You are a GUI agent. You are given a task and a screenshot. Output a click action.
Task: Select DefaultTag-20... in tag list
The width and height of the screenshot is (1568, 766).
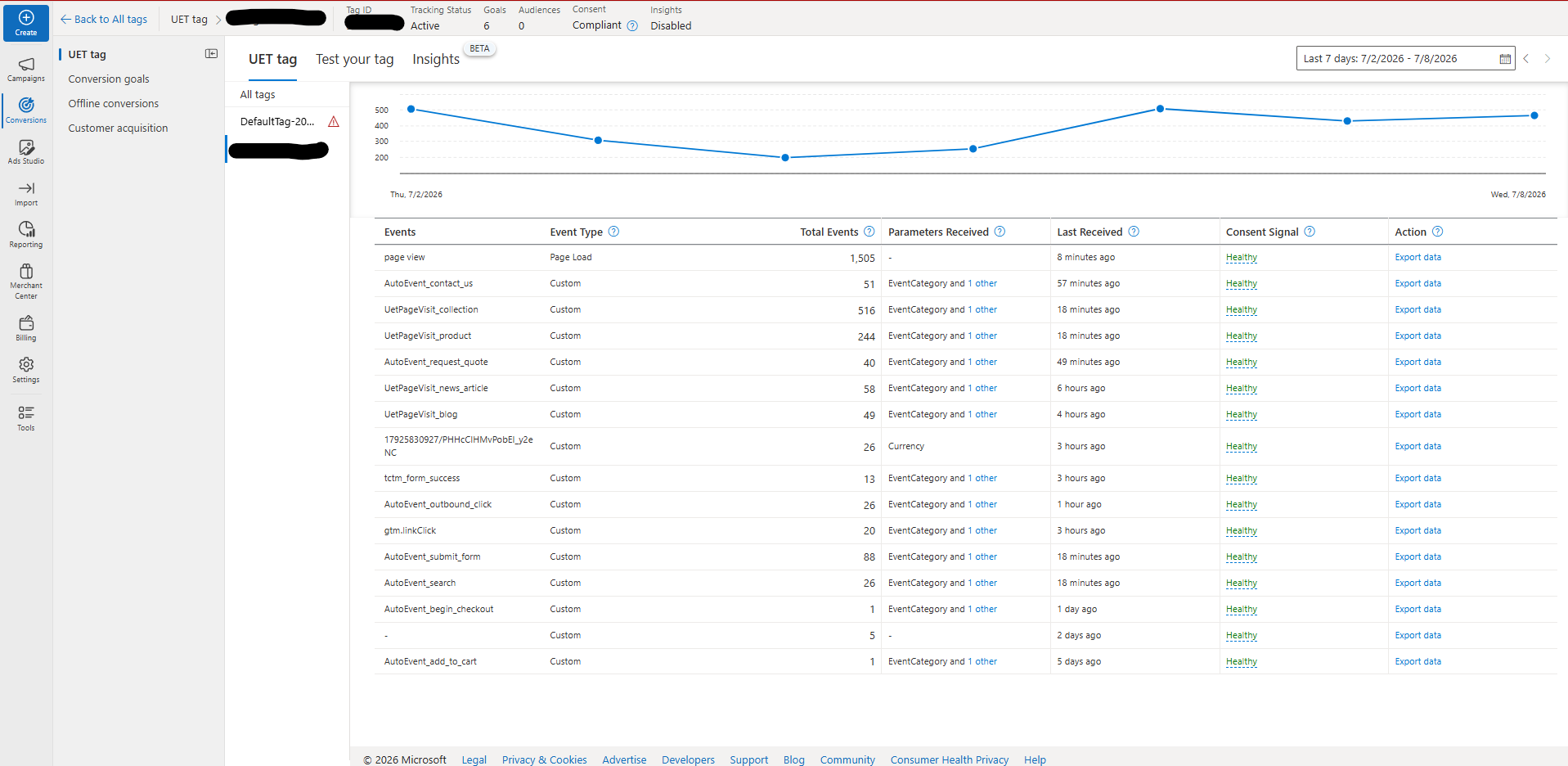pos(277,122)
